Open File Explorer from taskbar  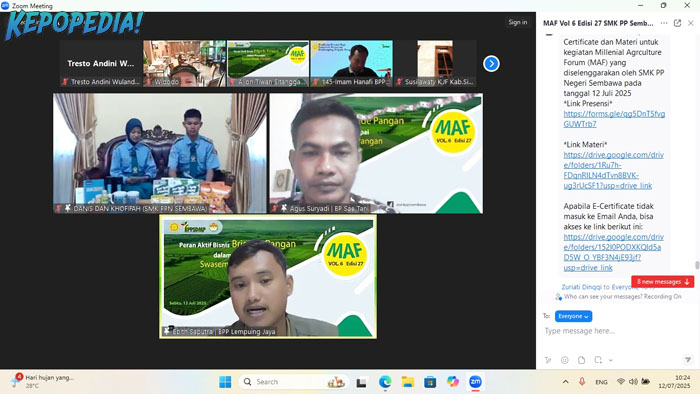click(408, 382)
